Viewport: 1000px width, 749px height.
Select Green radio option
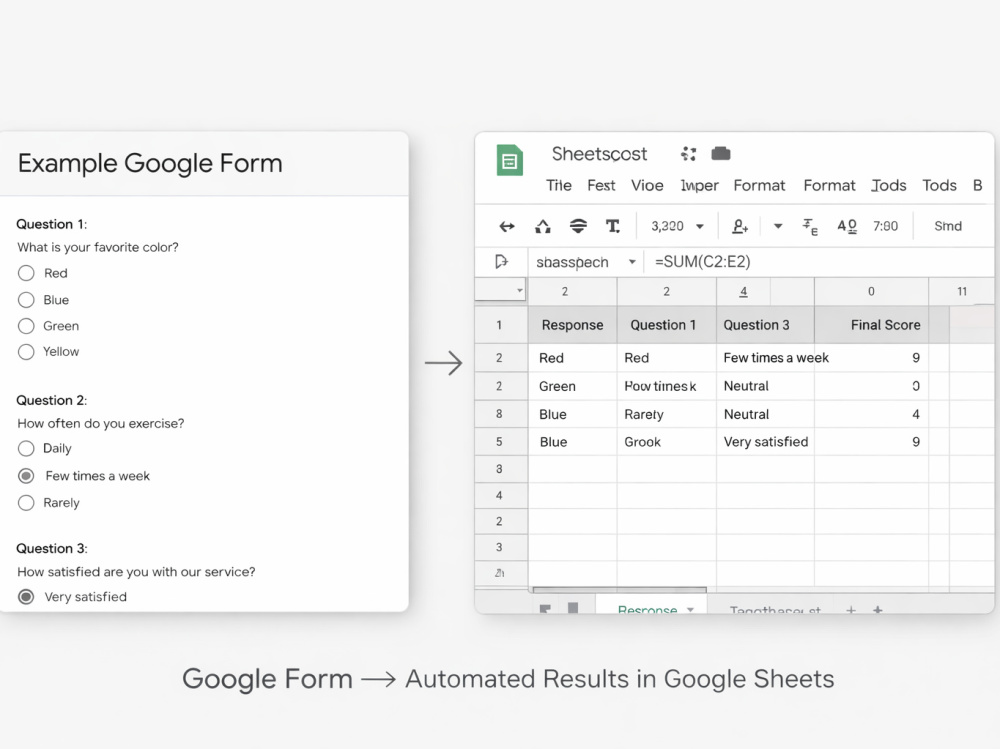click(x=26, y=326)
